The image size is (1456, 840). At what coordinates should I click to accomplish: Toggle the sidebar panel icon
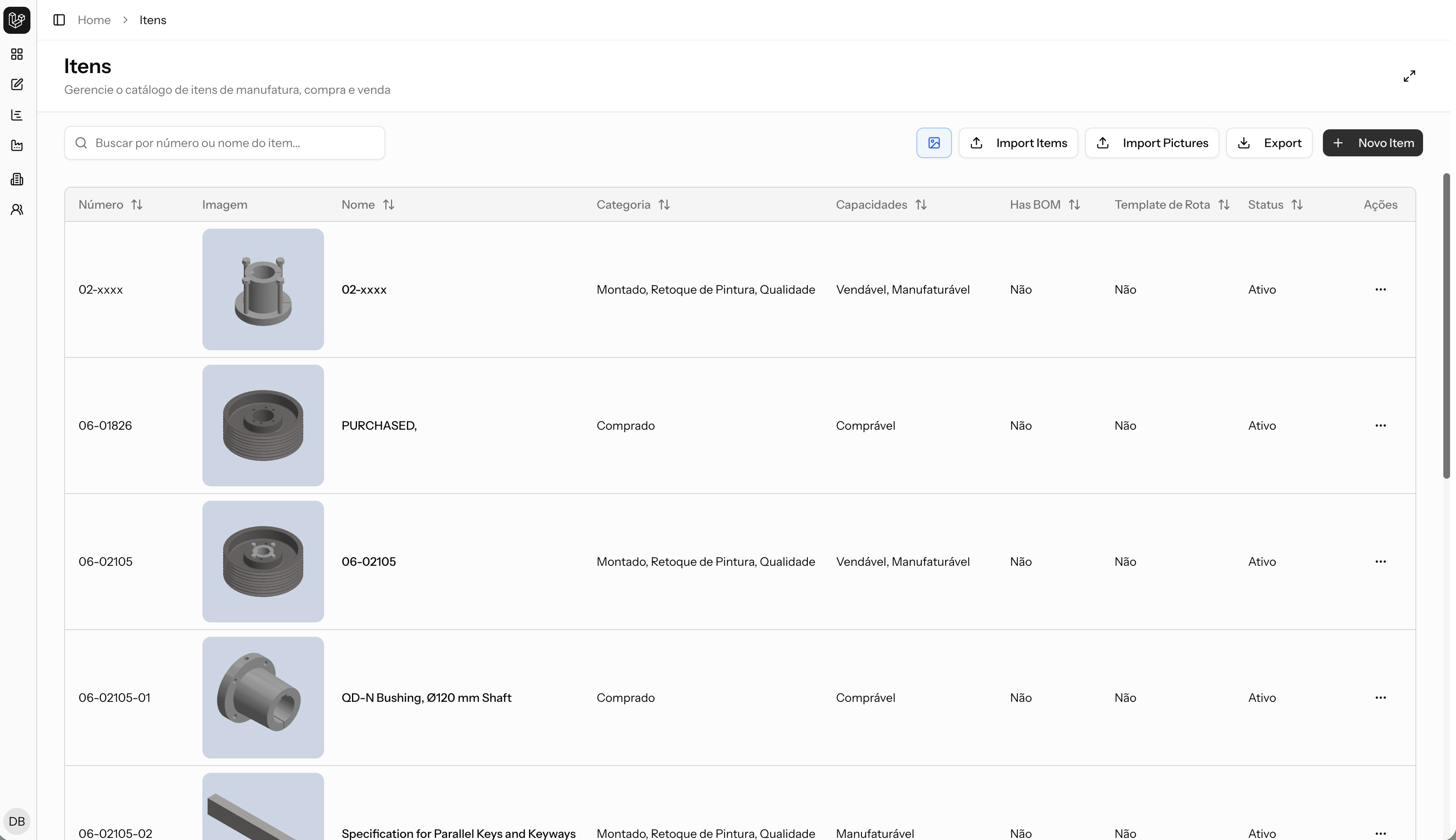[59, 20]
